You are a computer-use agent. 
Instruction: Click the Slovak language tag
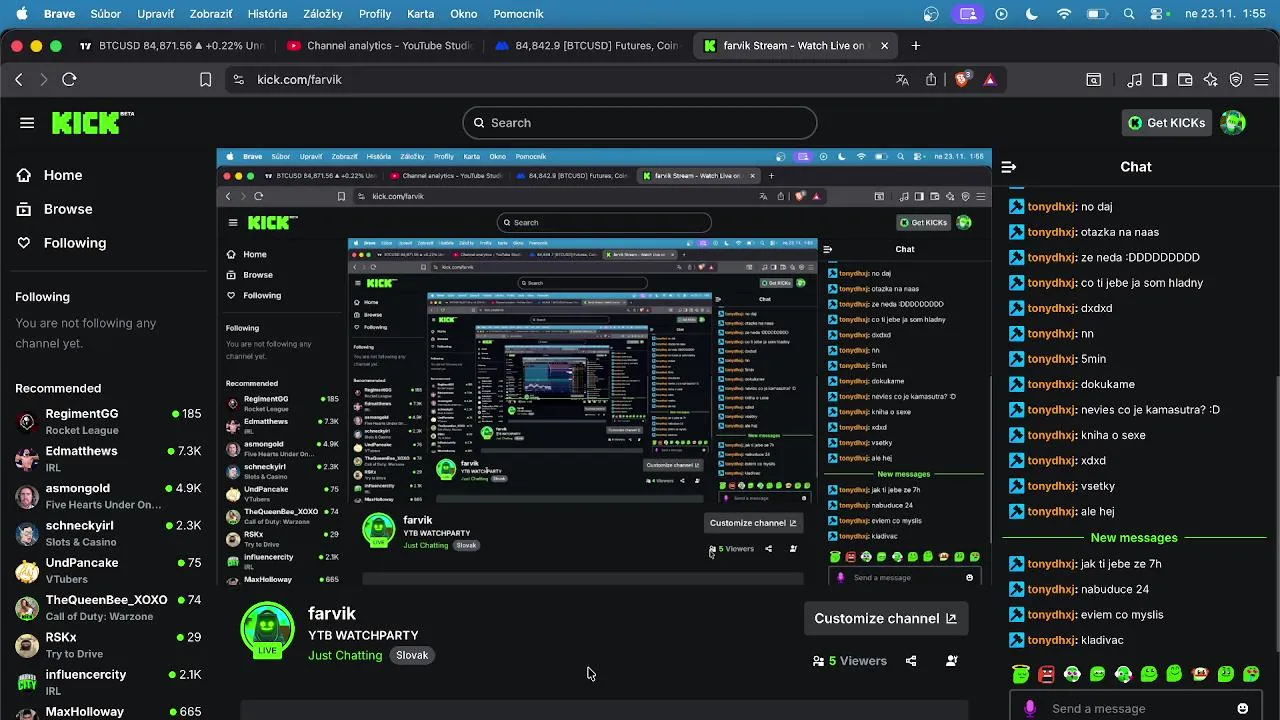point(412,655)
